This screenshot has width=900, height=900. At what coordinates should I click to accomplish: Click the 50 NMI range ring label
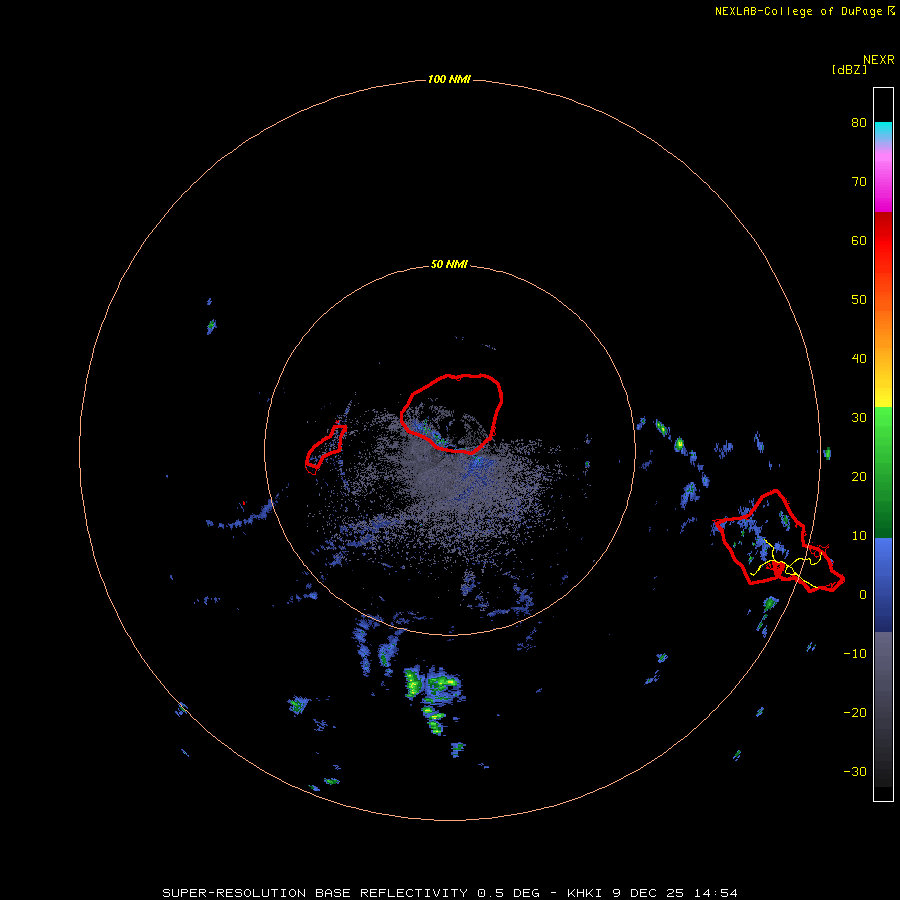point(449,265)
